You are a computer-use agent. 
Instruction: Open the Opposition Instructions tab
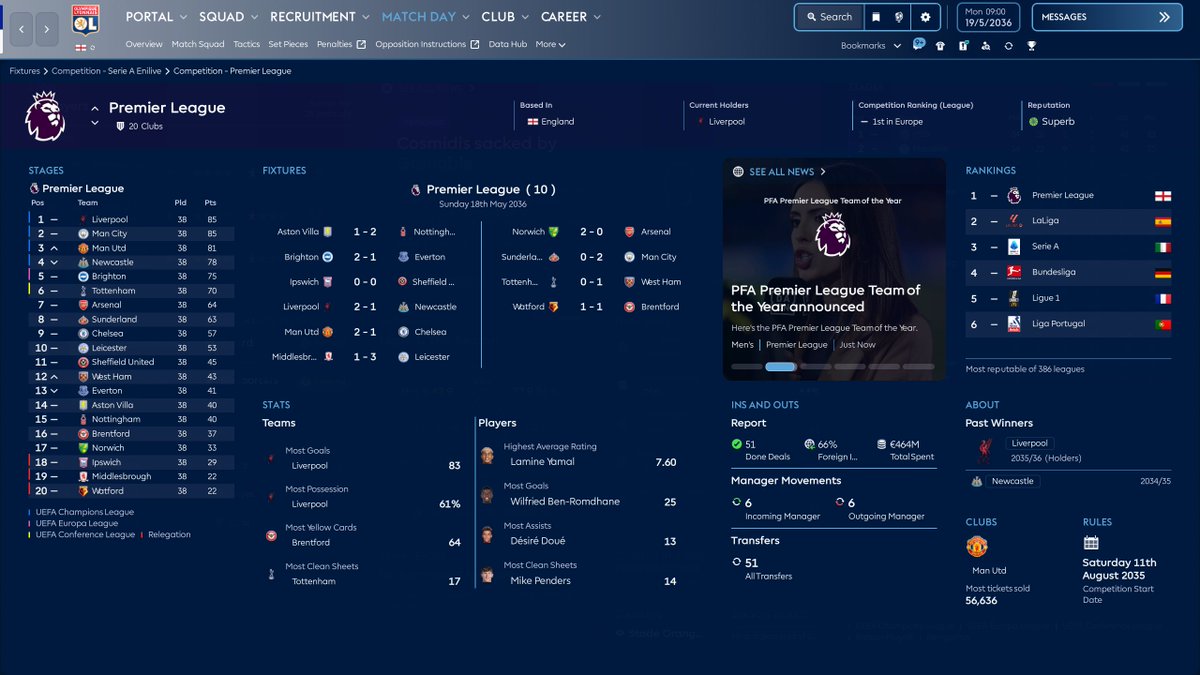[427, 45]
